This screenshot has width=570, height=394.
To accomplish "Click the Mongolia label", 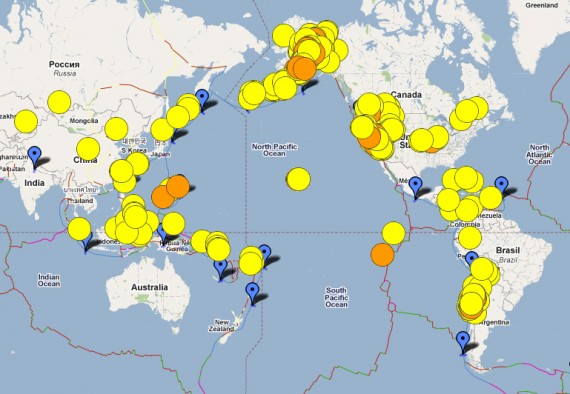I will (x=84, y=121).
